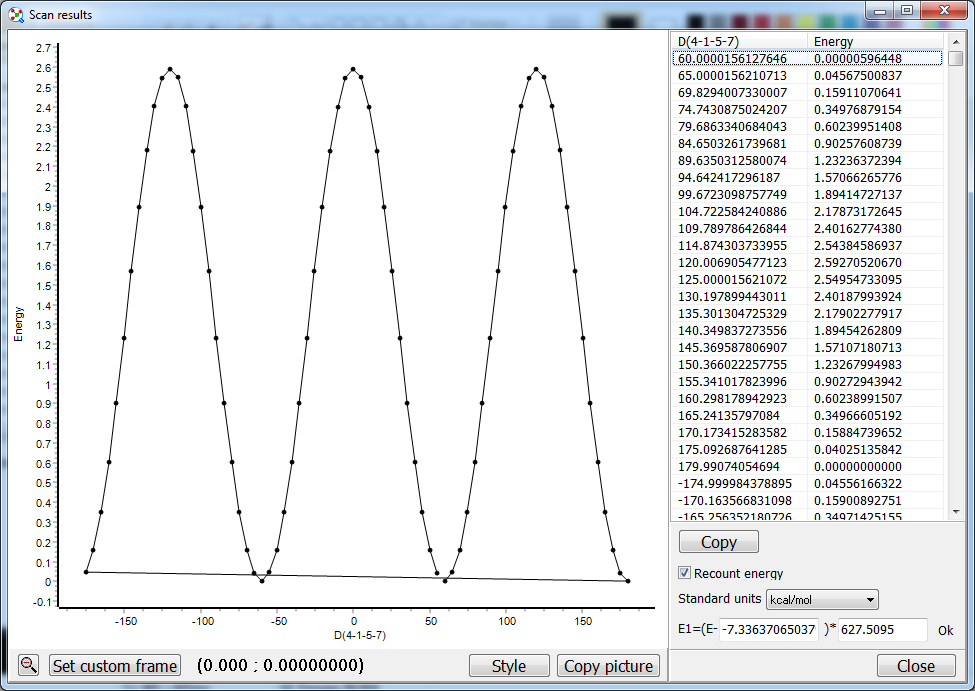Click the Copy button below table
975x691 pixels.
(718, 542)
